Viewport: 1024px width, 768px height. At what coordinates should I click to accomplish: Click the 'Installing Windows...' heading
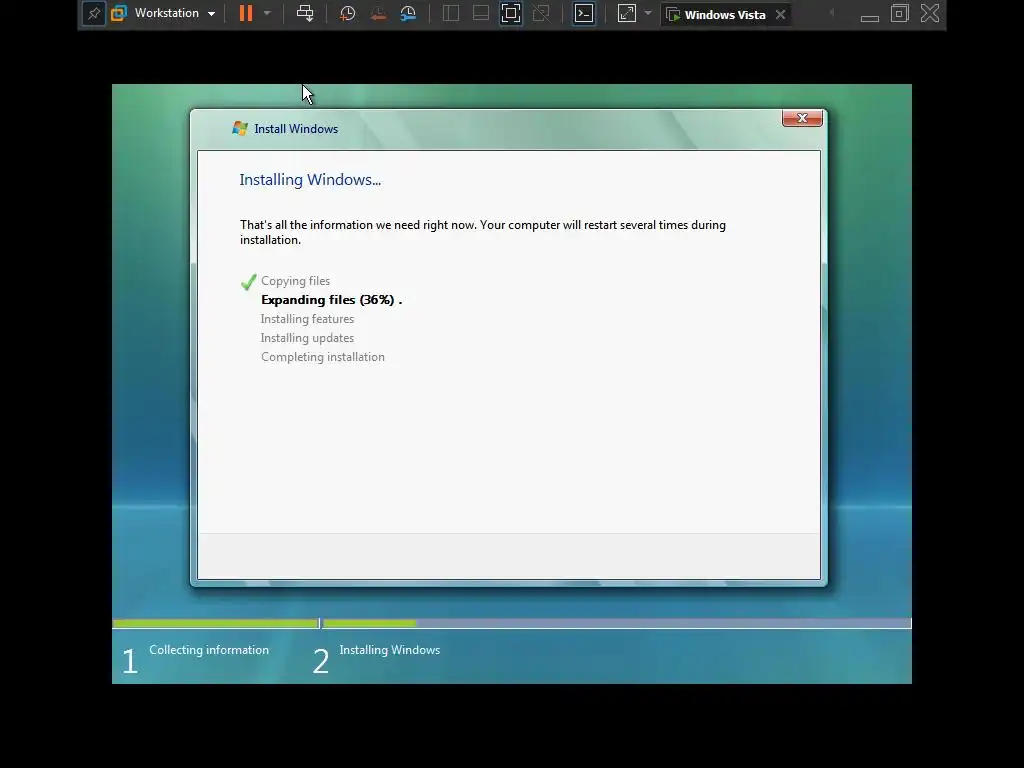point(310,180)
